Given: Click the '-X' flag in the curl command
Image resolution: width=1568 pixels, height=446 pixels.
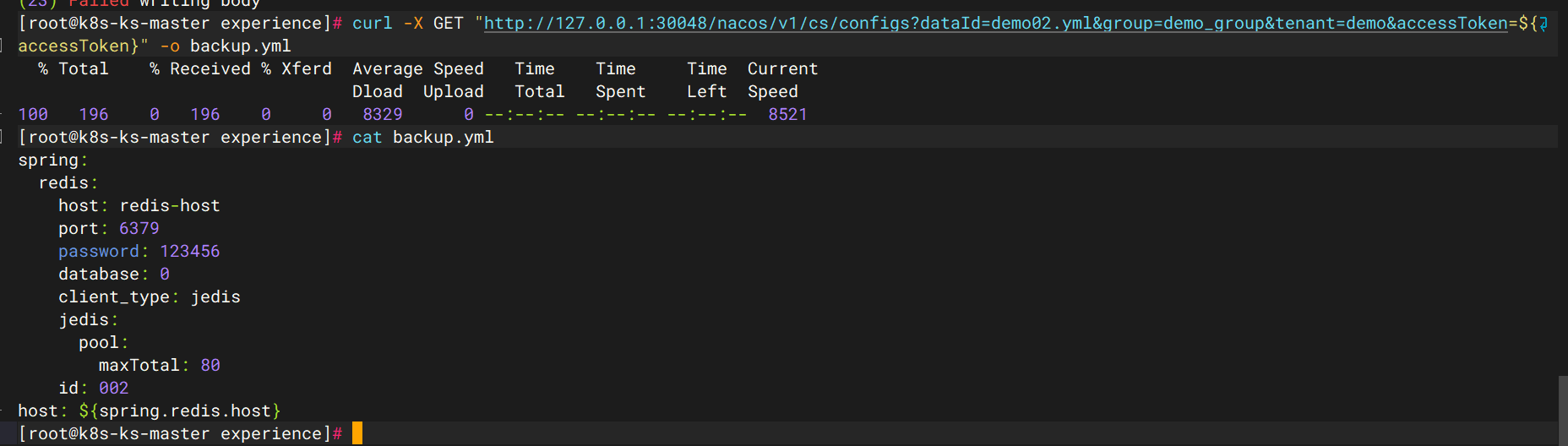Looking at the screenshot, I should (413, 24).
